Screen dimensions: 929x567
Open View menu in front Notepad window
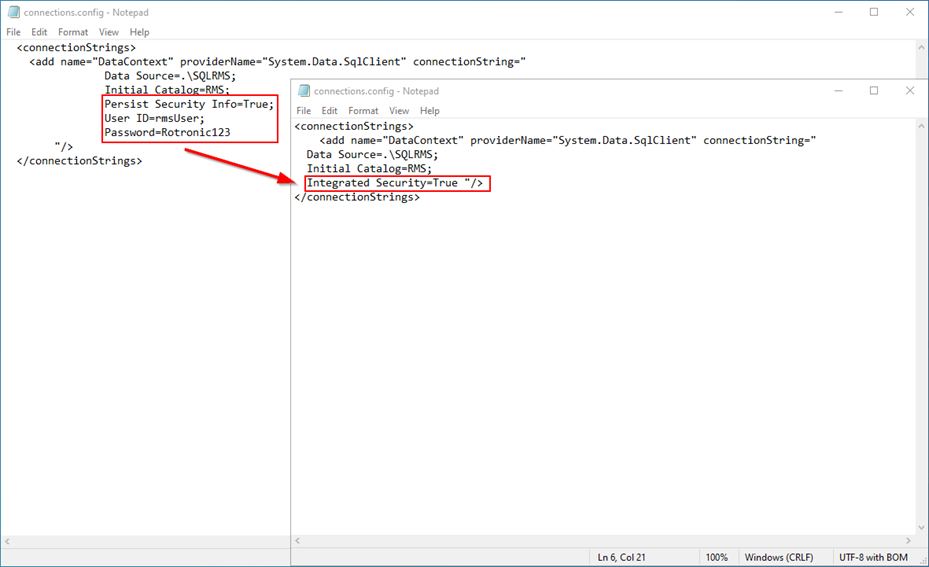pyautogui.click(x=399, y=111)
